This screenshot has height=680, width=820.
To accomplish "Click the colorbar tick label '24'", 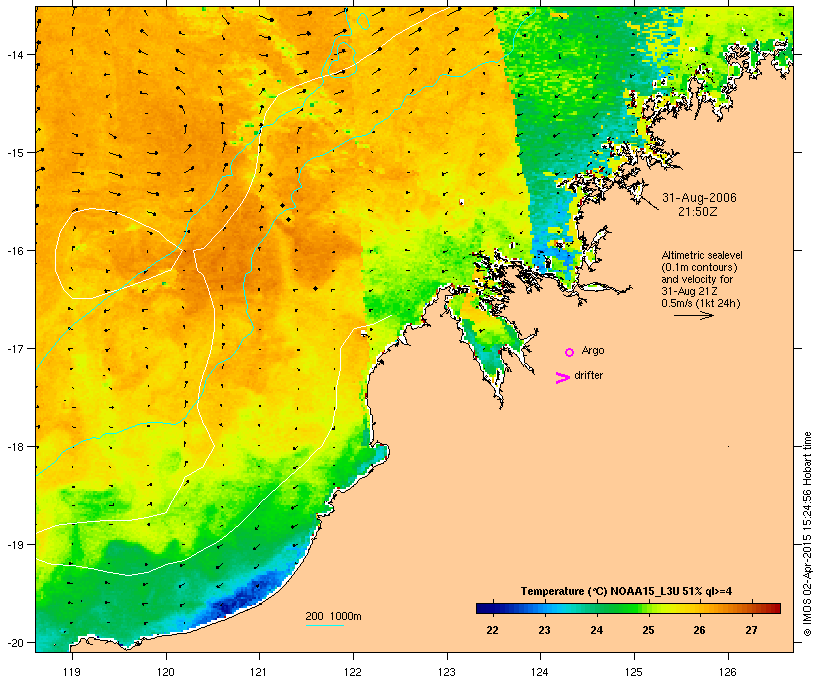I will pos(596,630).
